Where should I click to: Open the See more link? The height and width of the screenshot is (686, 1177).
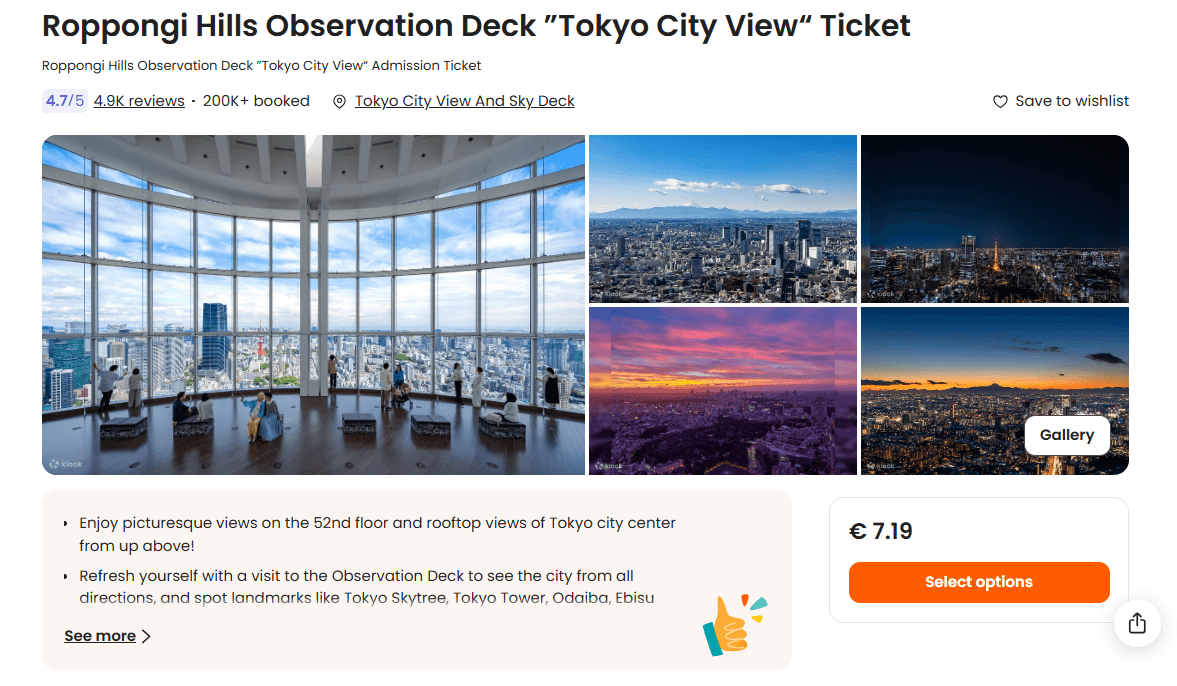point(100,636)
